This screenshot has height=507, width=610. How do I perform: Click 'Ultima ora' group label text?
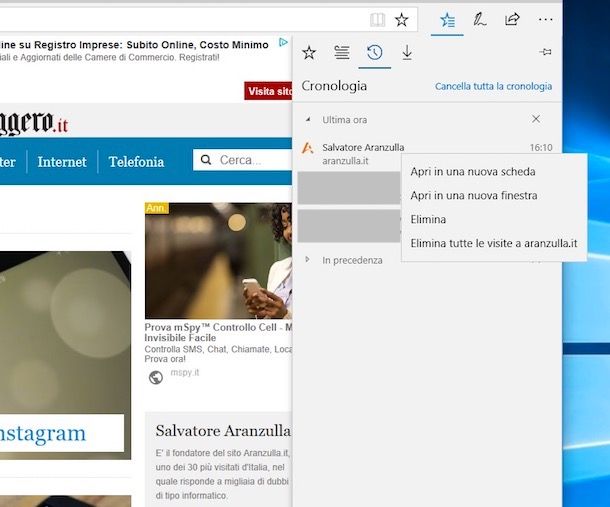(x=344, y=120)
